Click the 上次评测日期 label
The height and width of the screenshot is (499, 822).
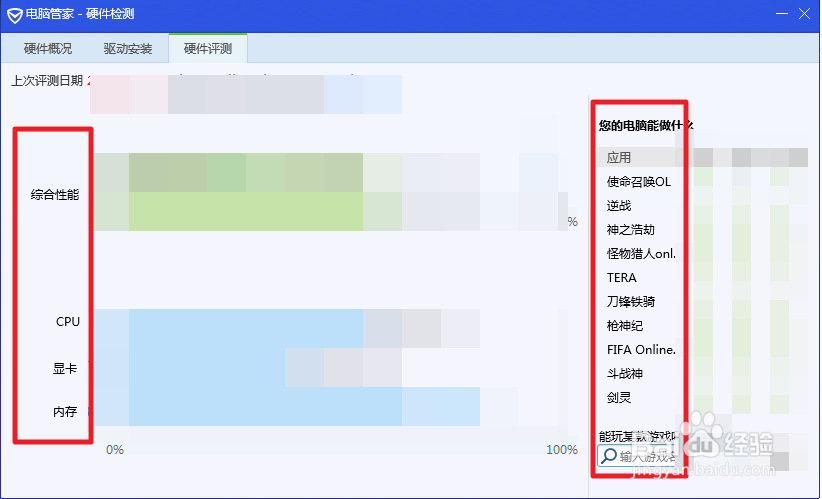coord(47,81)
